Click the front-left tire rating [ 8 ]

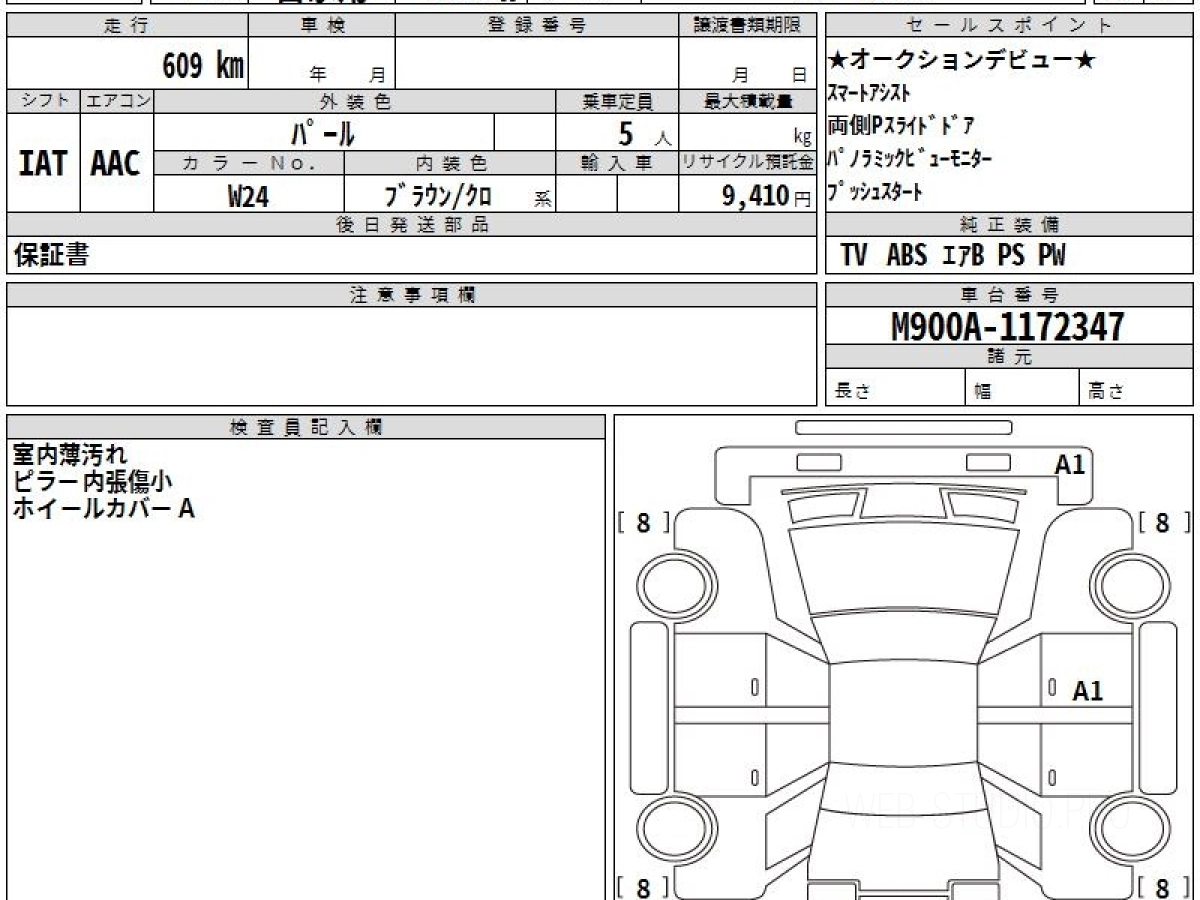pyautogui.click(x=643, y=522)
